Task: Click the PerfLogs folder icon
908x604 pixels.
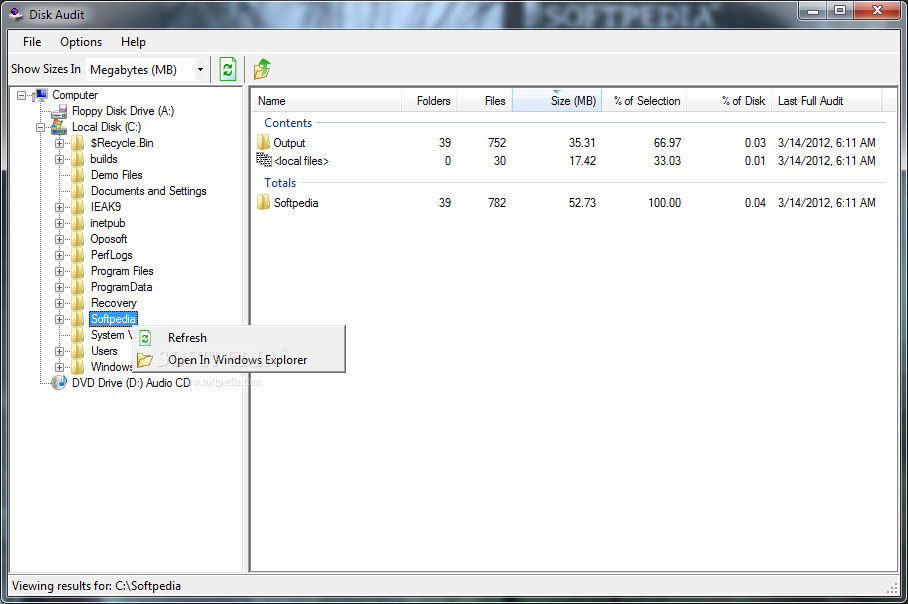Action: click(x=78, y=255)
